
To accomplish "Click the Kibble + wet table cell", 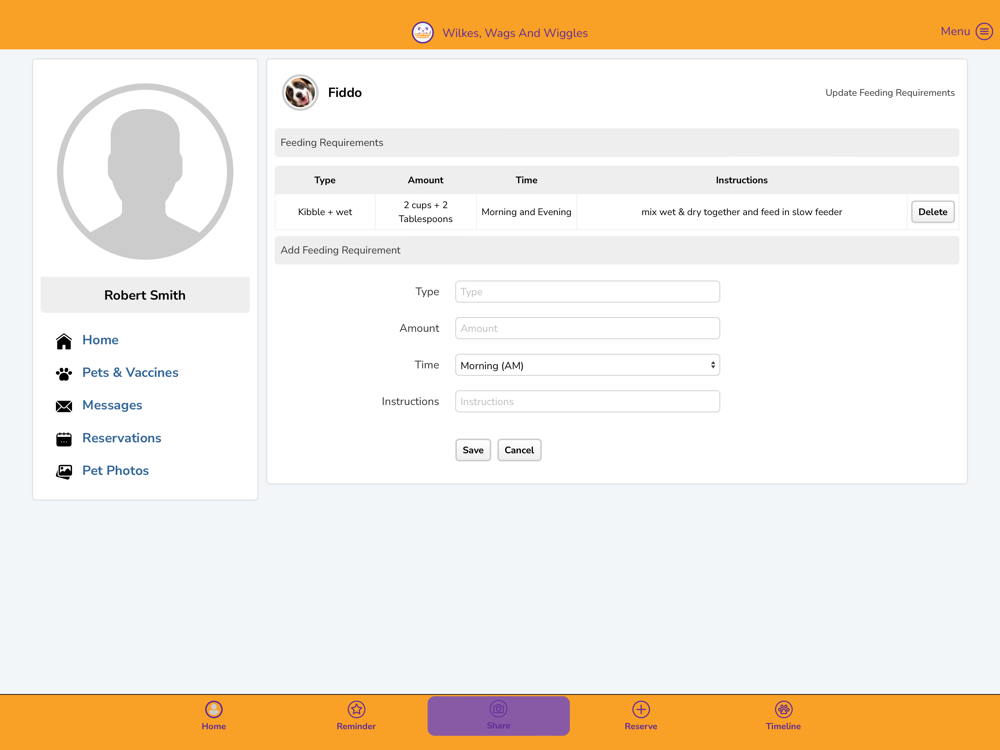I will tap(325, 212).
